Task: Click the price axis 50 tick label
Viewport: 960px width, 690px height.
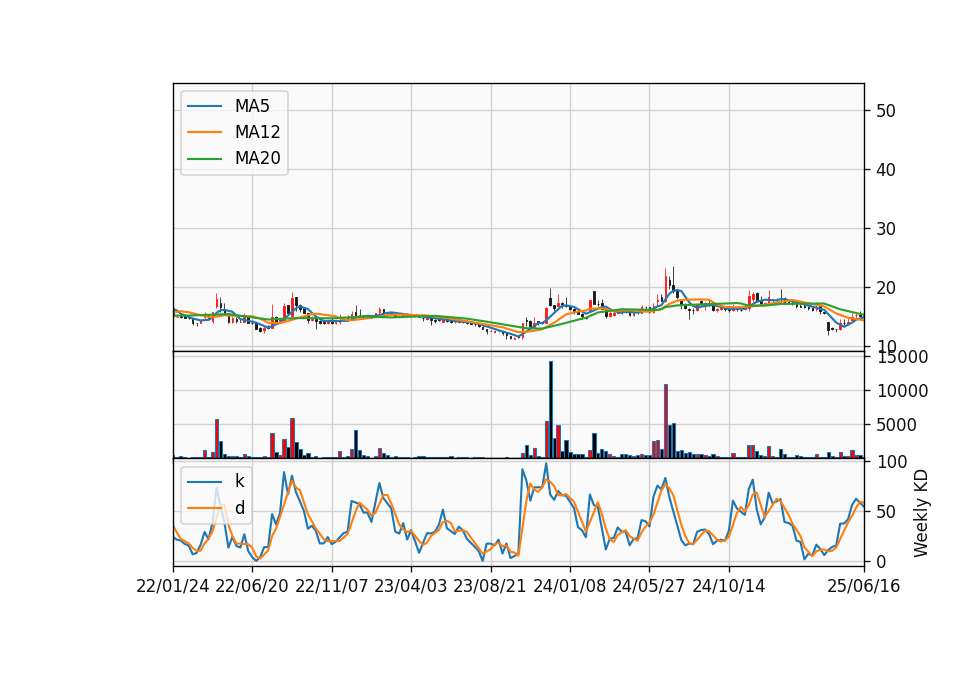Action: coord(886,111)
